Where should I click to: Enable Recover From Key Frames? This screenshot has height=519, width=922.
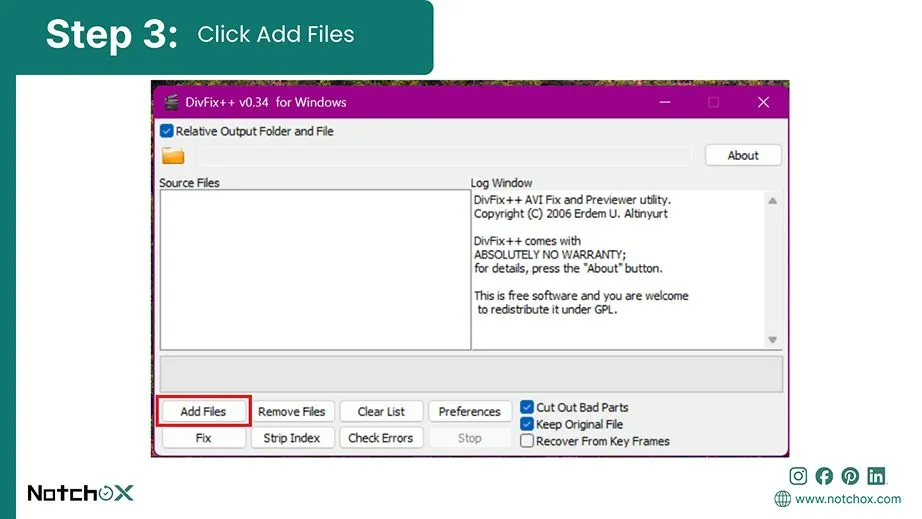pyautogui.click(x=527, y=441)
